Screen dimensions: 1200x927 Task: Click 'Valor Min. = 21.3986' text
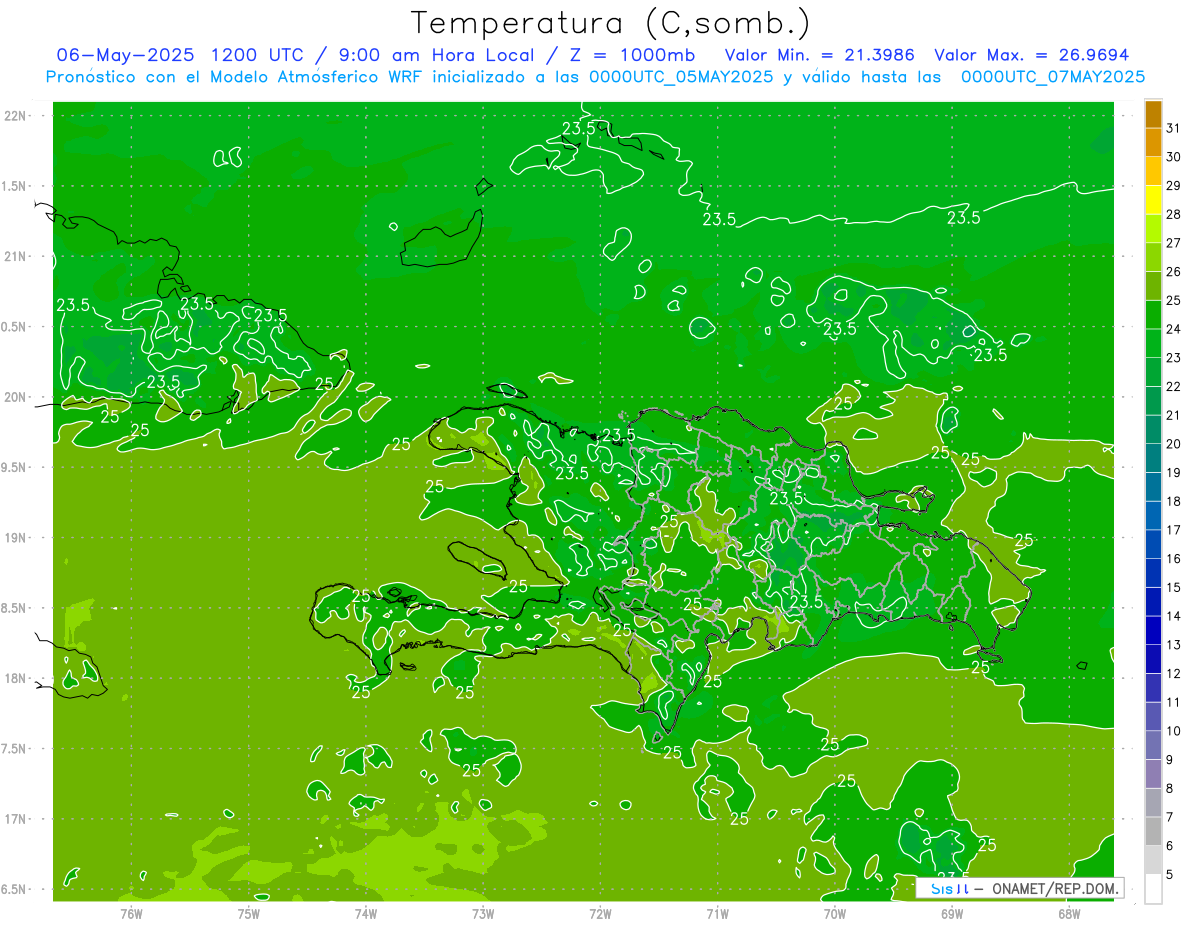[x=820, y=55]
